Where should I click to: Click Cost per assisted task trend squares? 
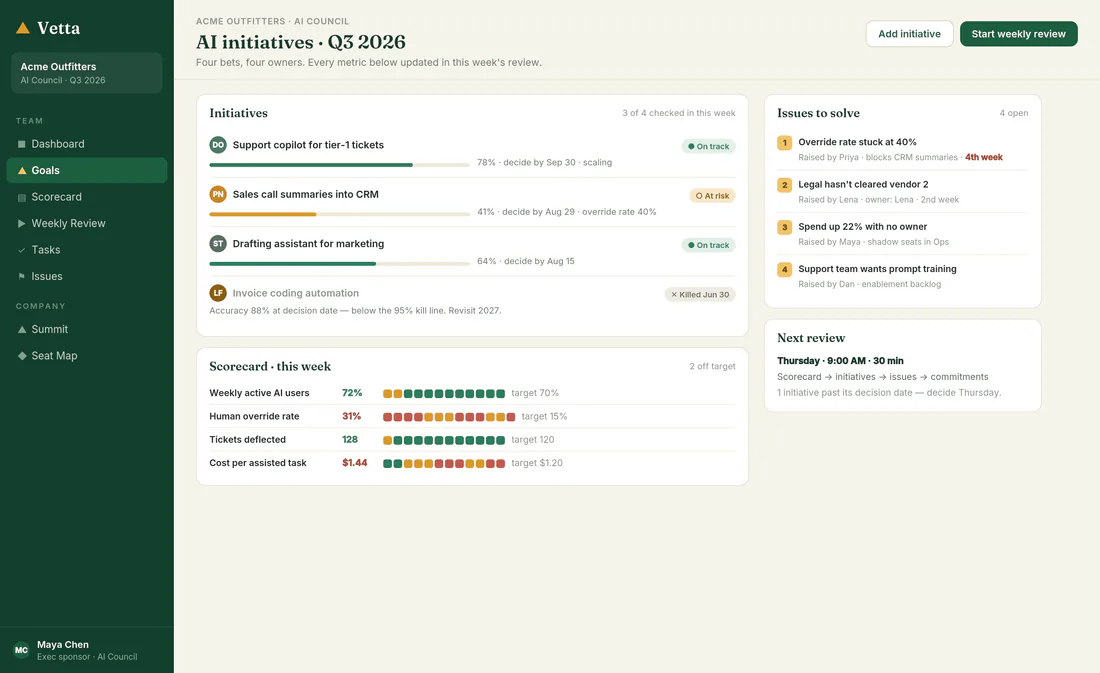[x=444, y=463]
